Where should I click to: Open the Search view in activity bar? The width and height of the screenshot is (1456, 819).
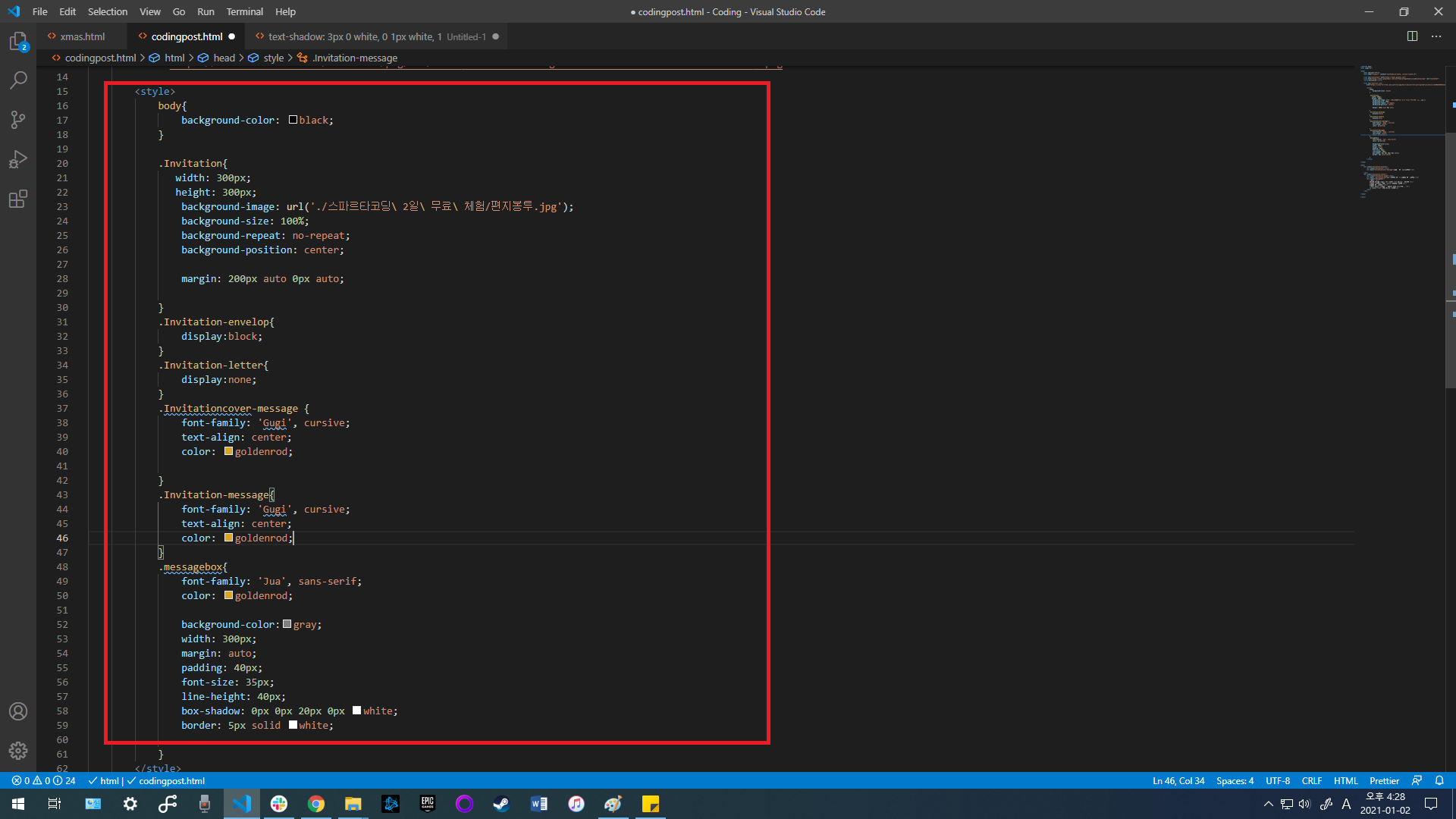click(18, 80)
